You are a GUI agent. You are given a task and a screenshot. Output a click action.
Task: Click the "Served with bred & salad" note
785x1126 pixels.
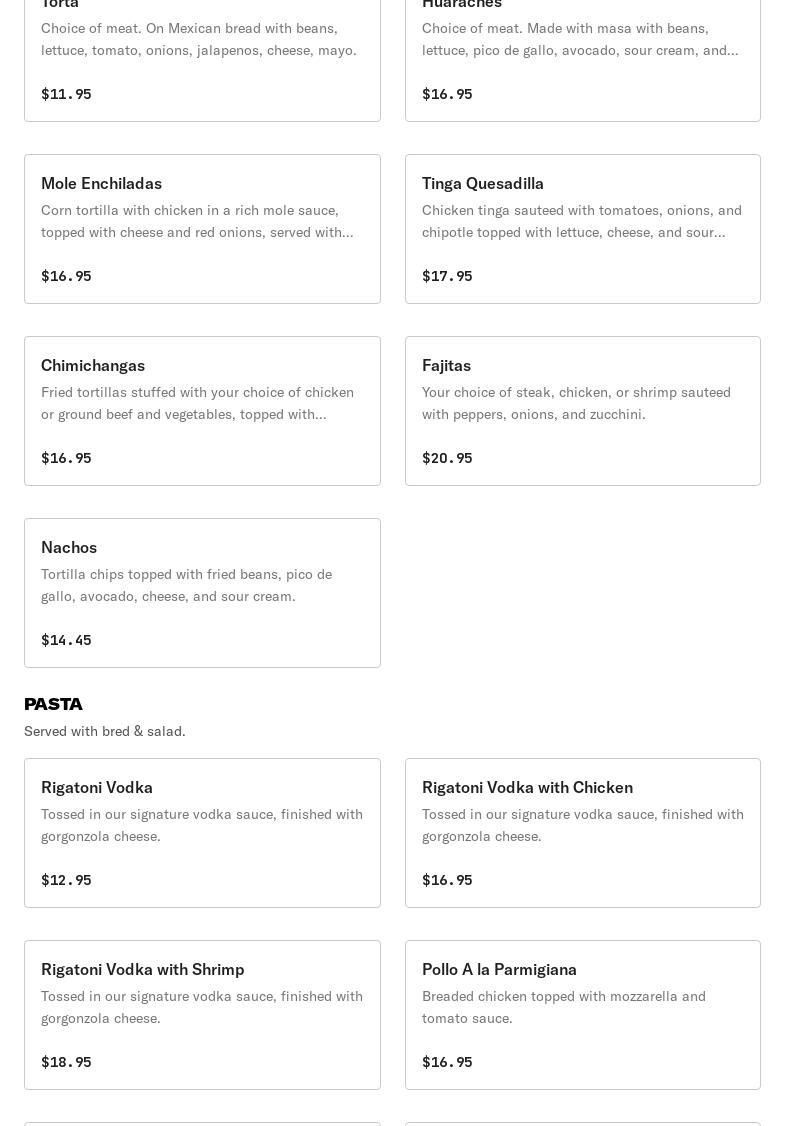coord(105,731)
